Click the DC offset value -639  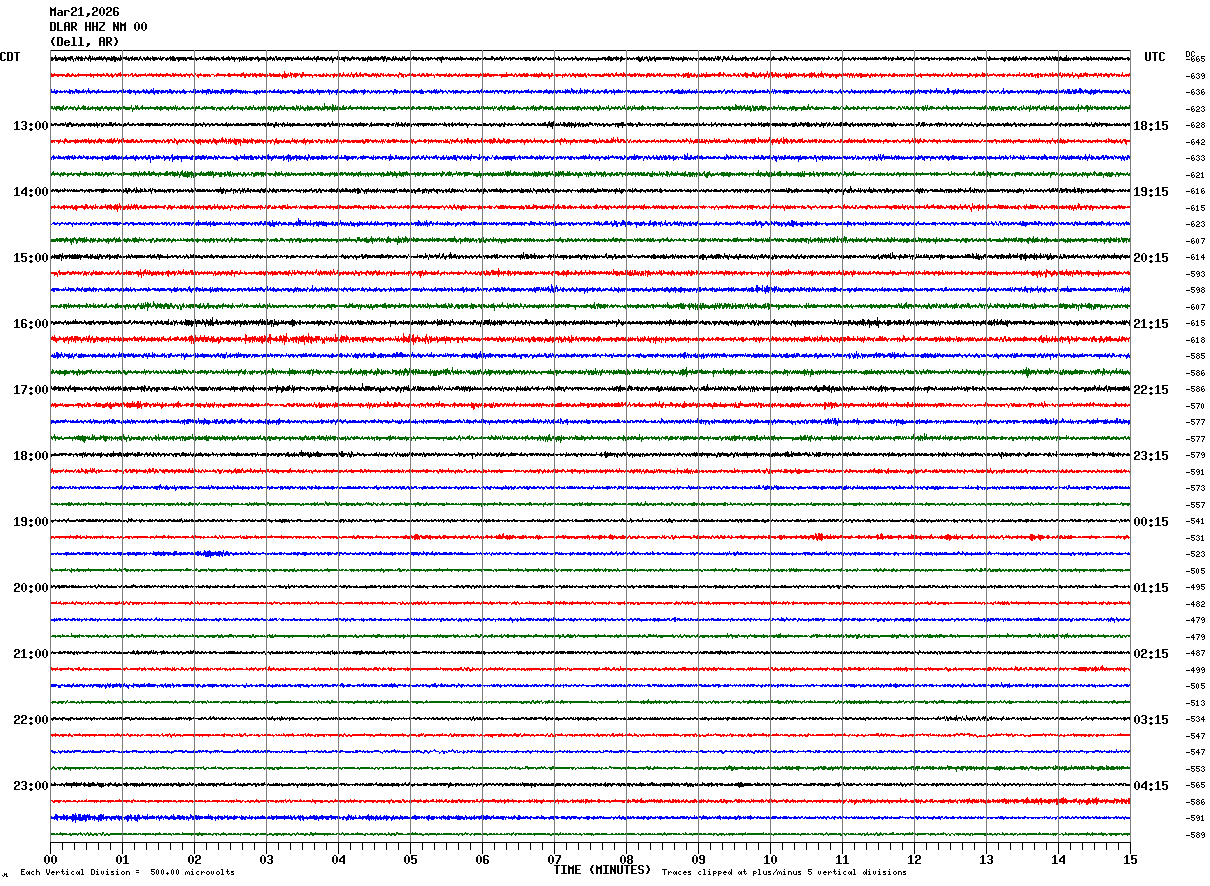click(x=1195, y=76)
